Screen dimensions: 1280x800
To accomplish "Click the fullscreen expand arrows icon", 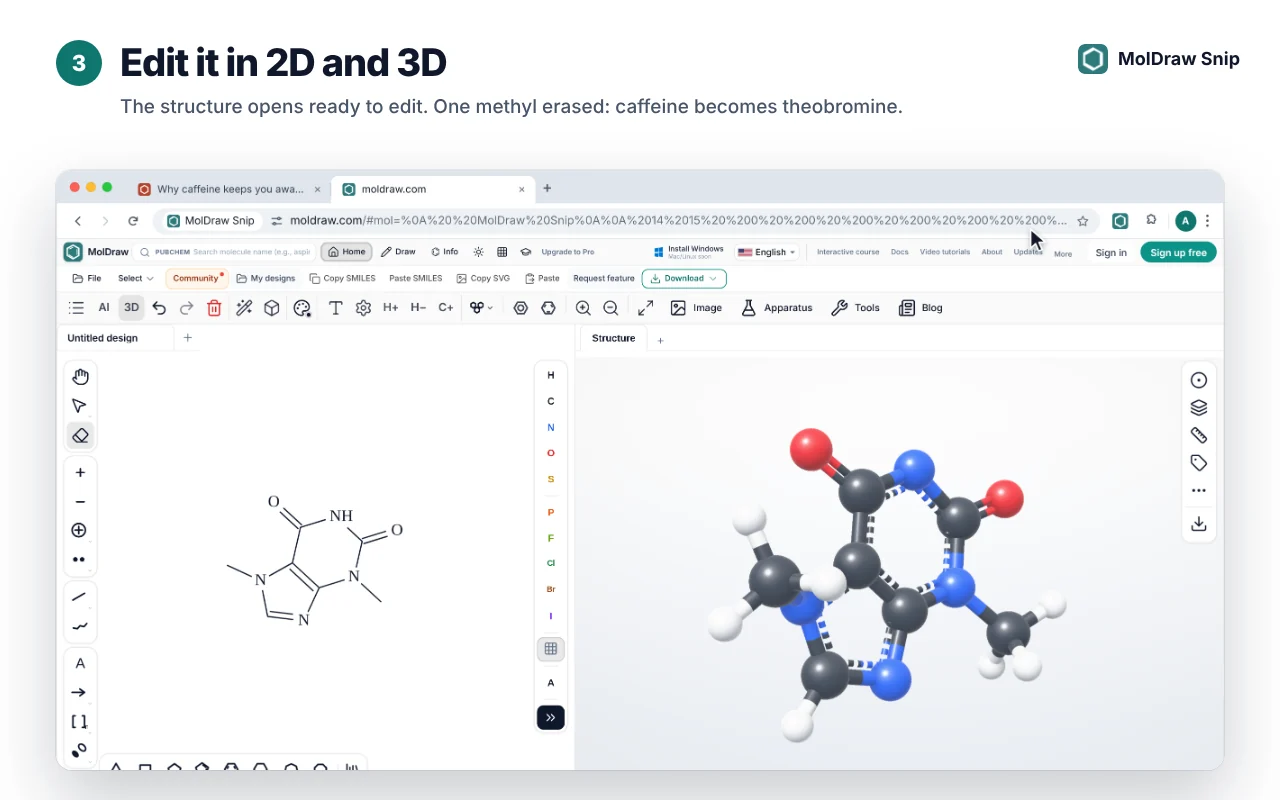I will (x=646, y=308).
